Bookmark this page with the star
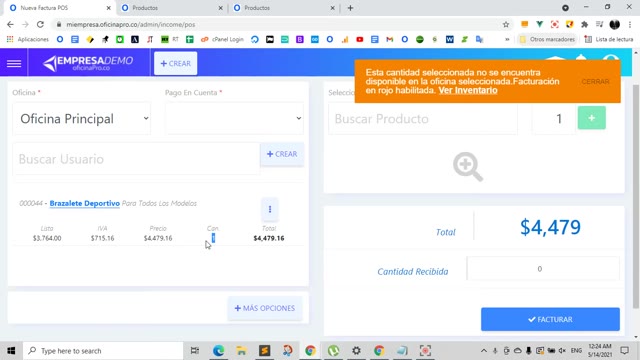Image resolution: width=640 pixels, height=360 pixels. pos(506,24)
